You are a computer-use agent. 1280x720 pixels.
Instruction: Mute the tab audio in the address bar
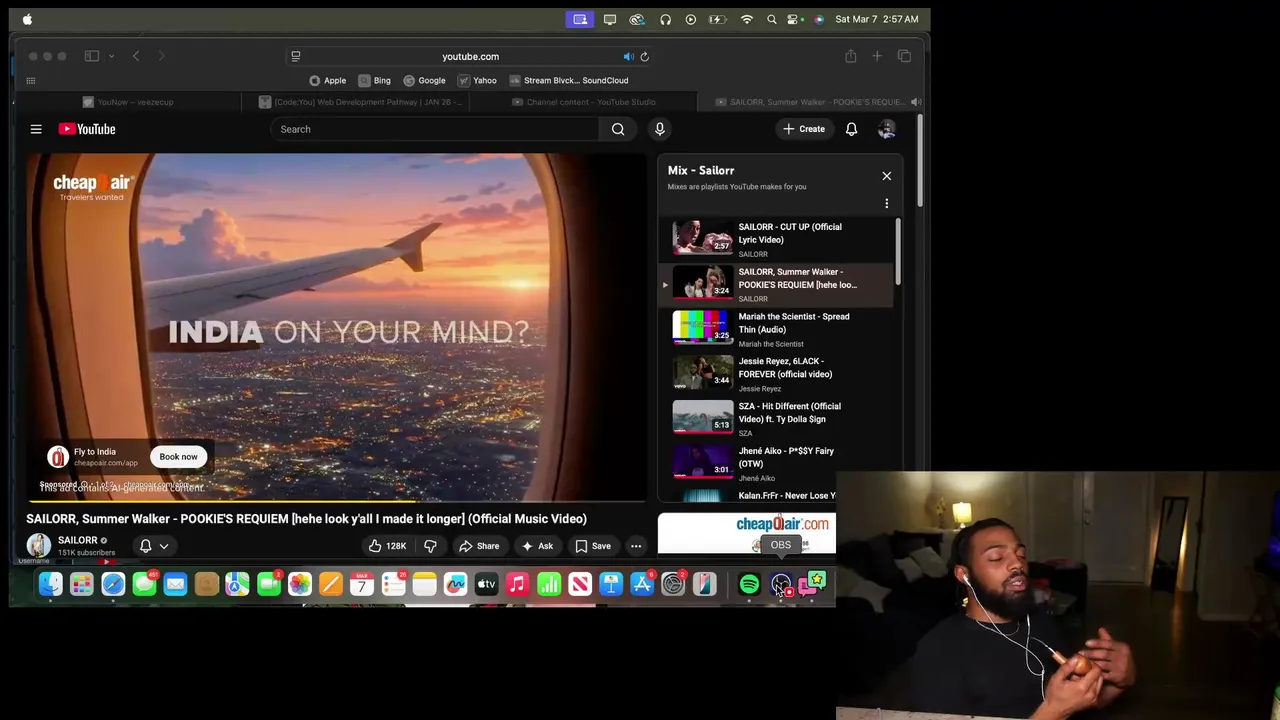[628, 57]
